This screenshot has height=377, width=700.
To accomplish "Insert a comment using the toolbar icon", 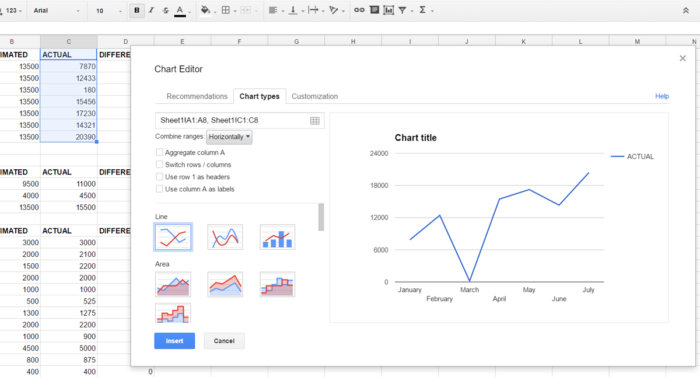I will coord(374,10).
